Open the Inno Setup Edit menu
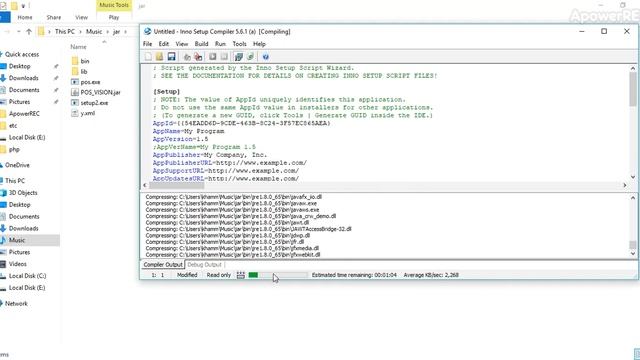Image resolution: width=640 pixels, height=360 pixels. pyautogui.click(x=164, y=44)
